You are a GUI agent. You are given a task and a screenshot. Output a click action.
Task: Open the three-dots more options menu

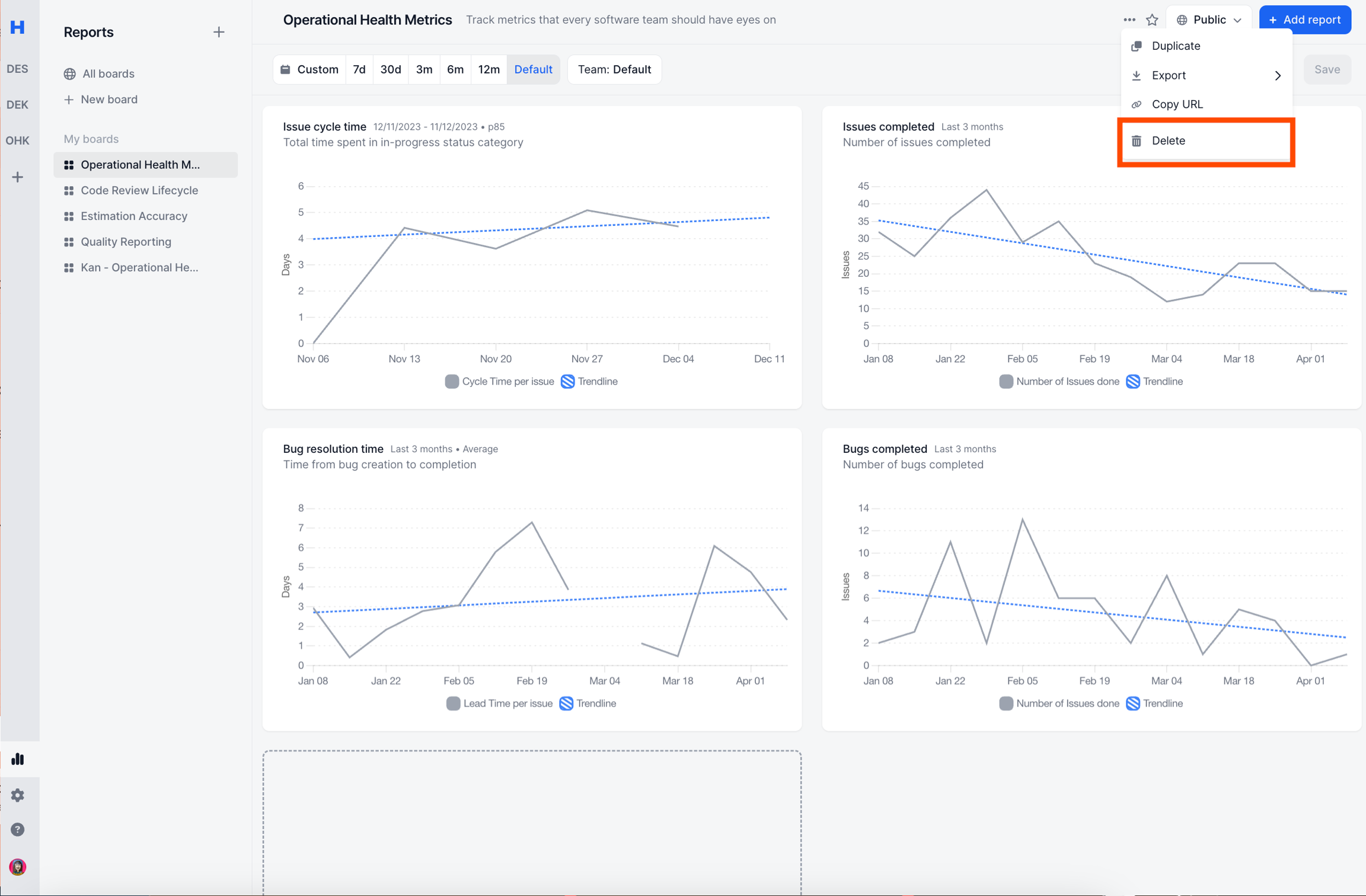(1129, 20)
